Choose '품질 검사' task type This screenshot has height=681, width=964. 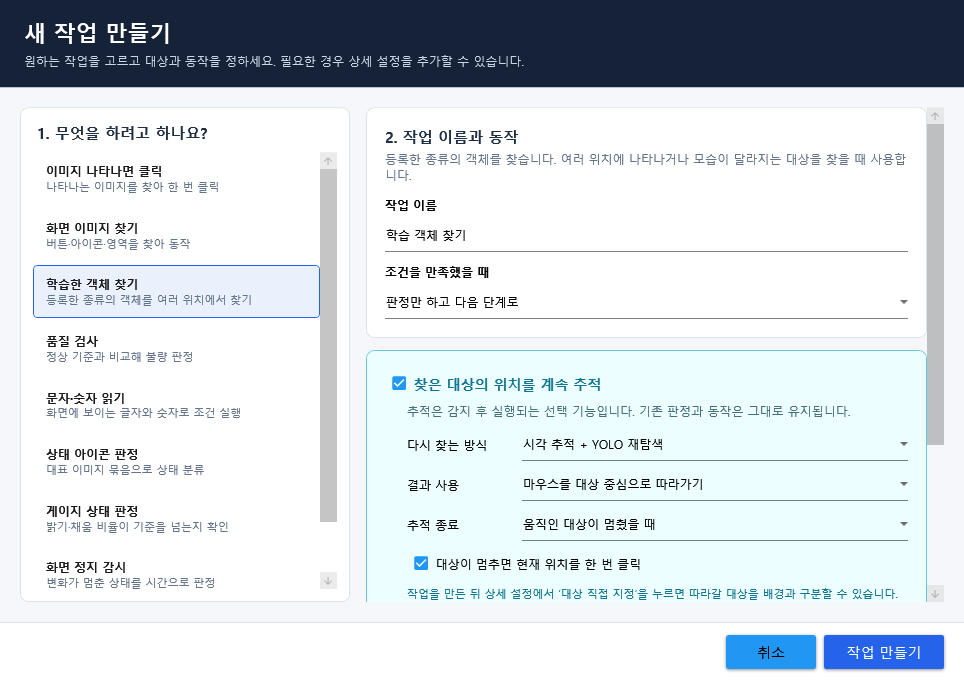(176, 348)
